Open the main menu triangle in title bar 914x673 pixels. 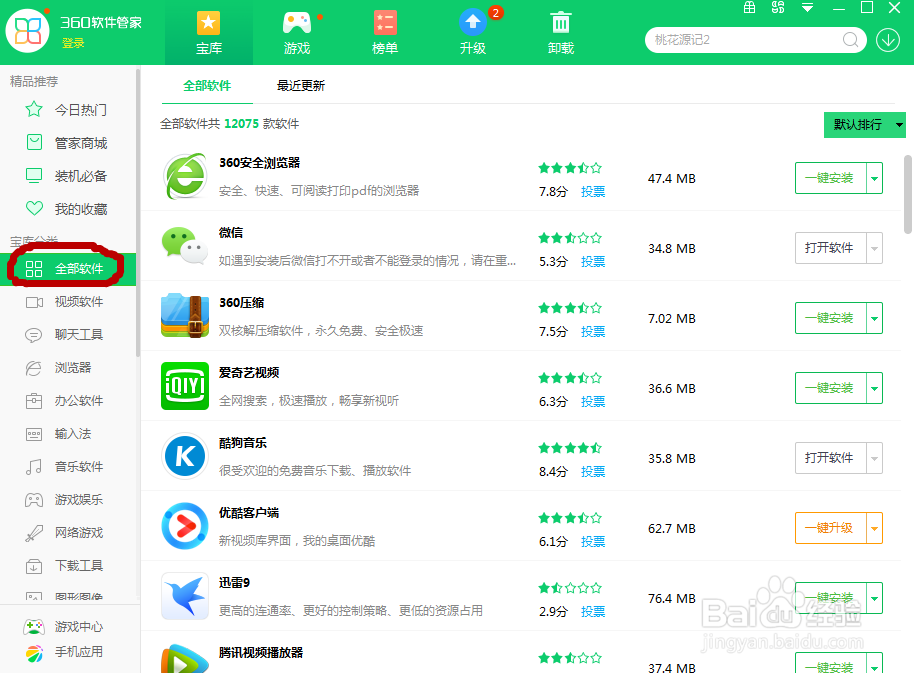[807, 8]
